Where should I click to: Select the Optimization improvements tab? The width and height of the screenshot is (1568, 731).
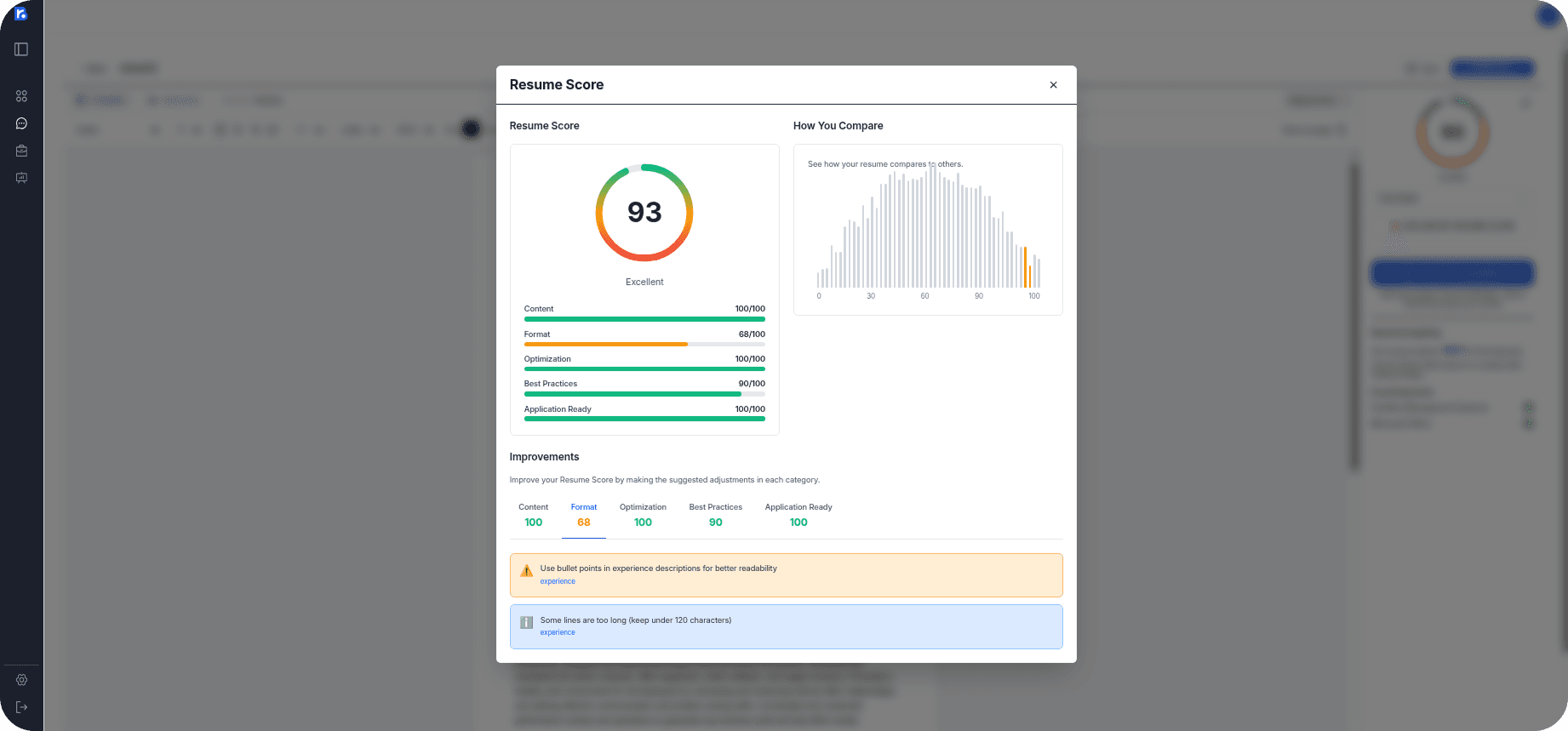pos(643,515)
